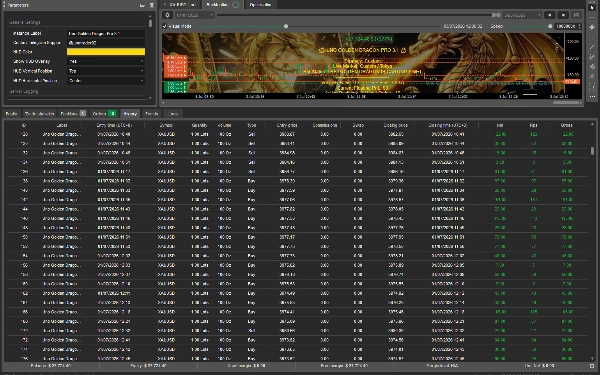
Task: Select the history row with ID 144
Action: (297, 209)
